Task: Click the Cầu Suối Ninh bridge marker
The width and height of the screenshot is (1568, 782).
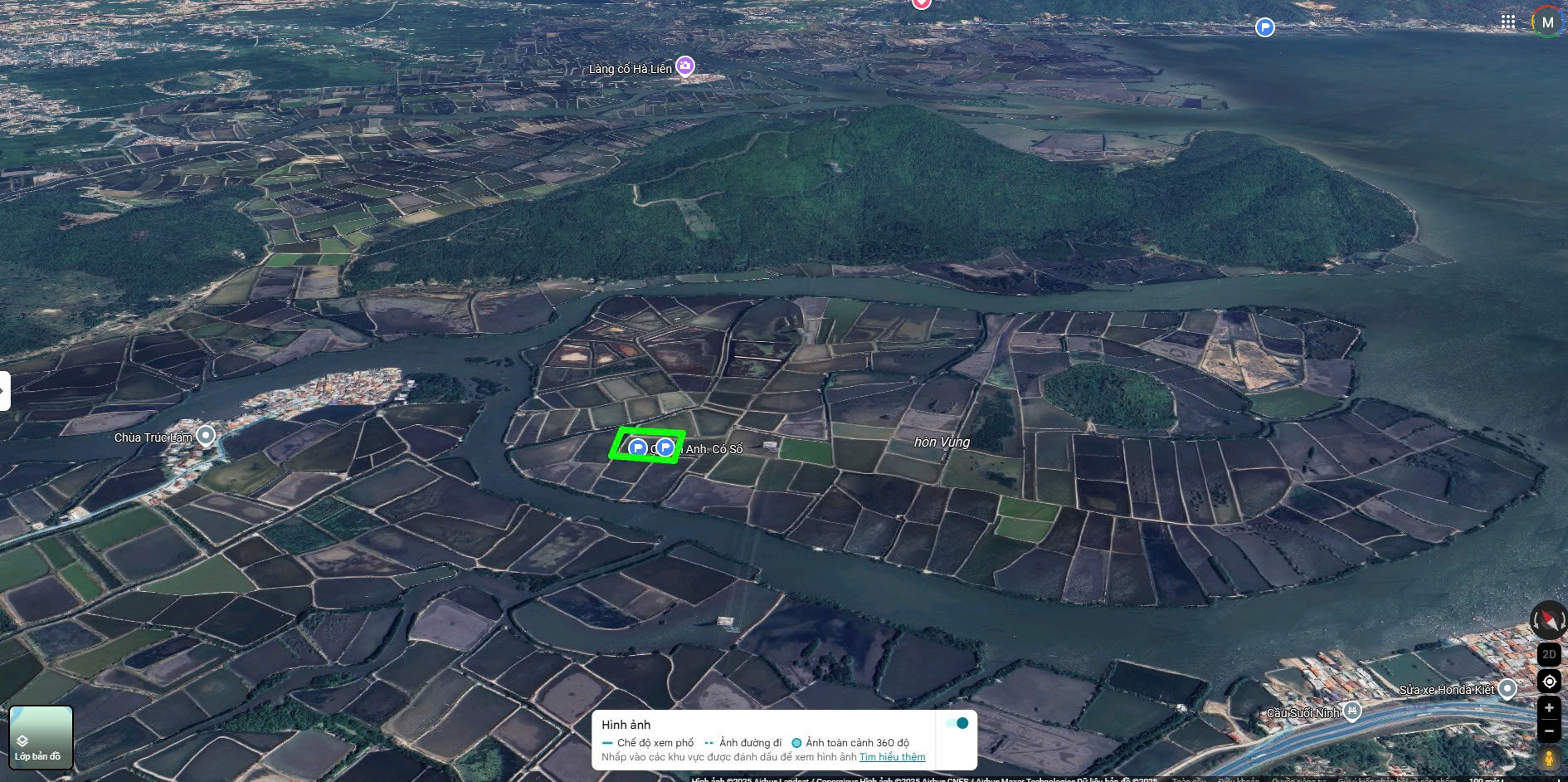Action: (1351, 711)
